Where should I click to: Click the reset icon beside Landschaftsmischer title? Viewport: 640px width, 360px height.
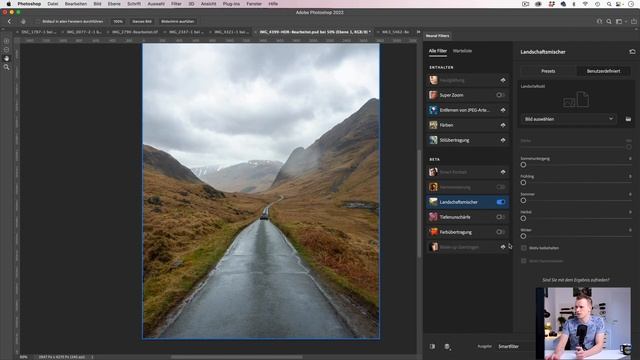click(632, 52)
